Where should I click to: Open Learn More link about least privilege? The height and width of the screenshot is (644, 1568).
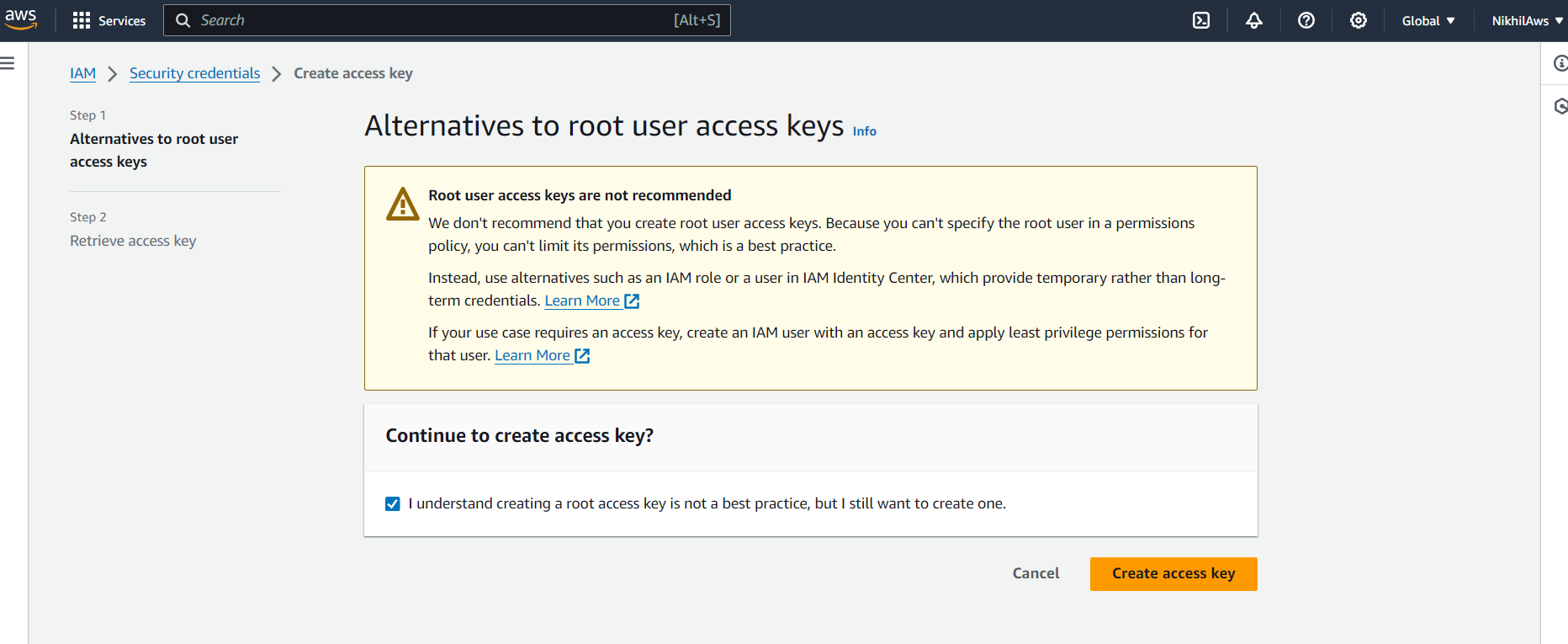tap(542, 355)
